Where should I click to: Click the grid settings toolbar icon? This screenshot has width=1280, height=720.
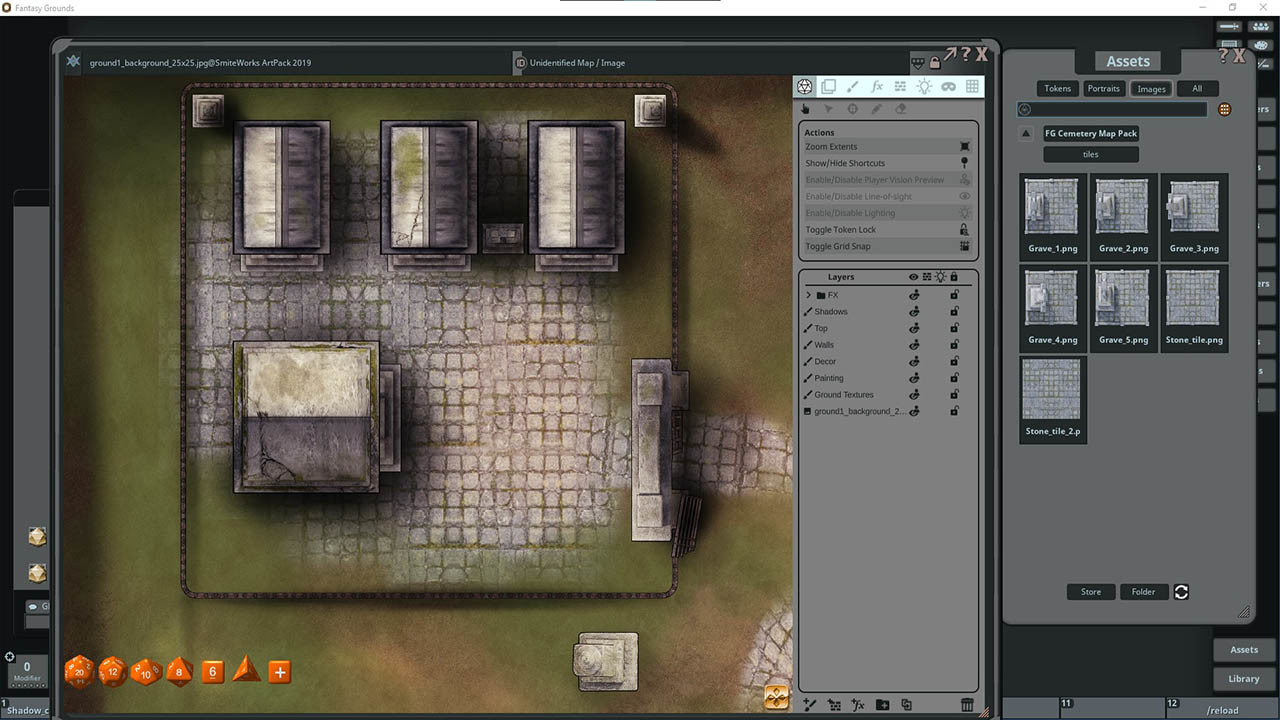point(972,87)
